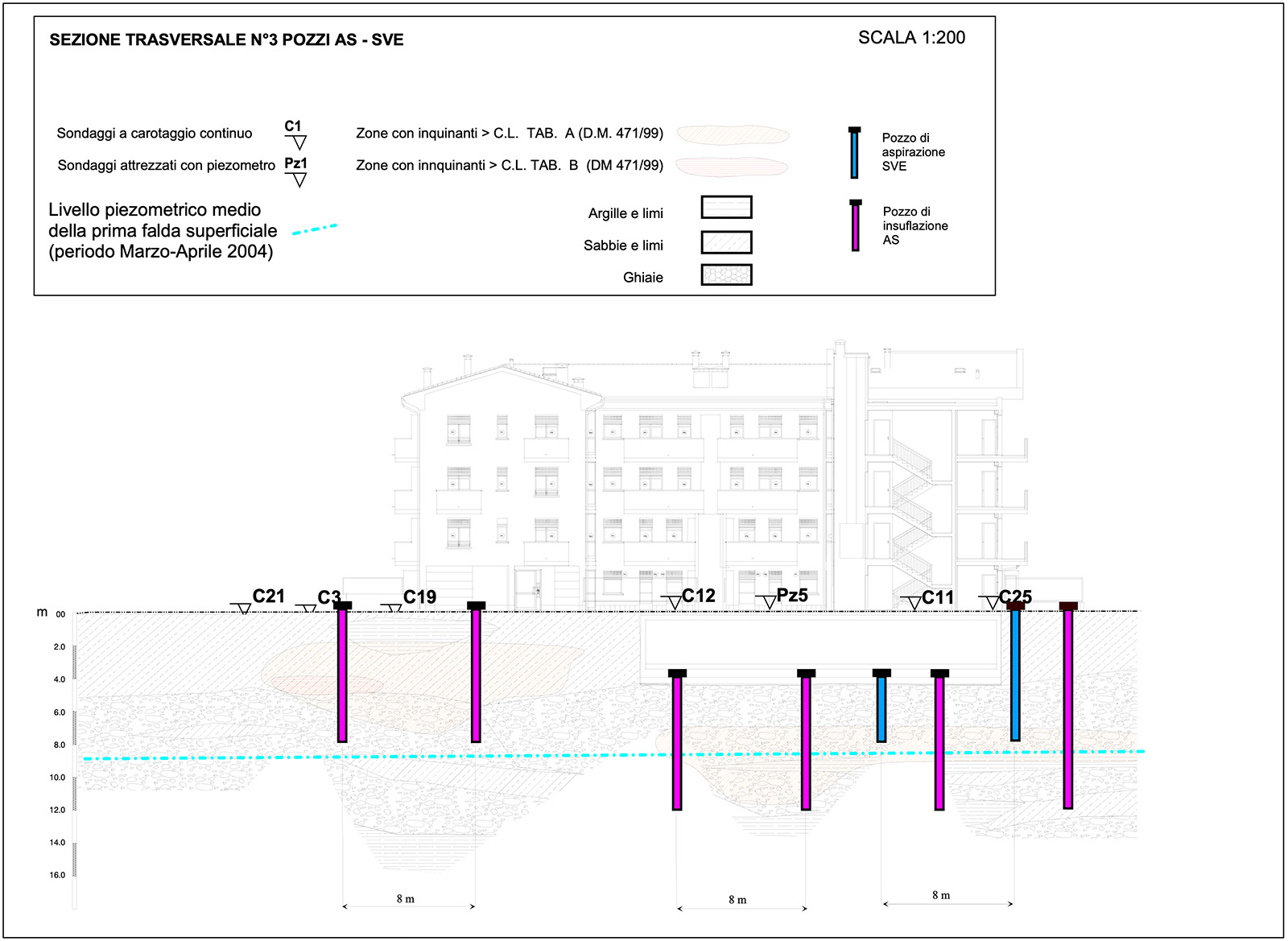
Task: Select the tall blue SVE well beside C25
Action: (x=1015, y=674)
